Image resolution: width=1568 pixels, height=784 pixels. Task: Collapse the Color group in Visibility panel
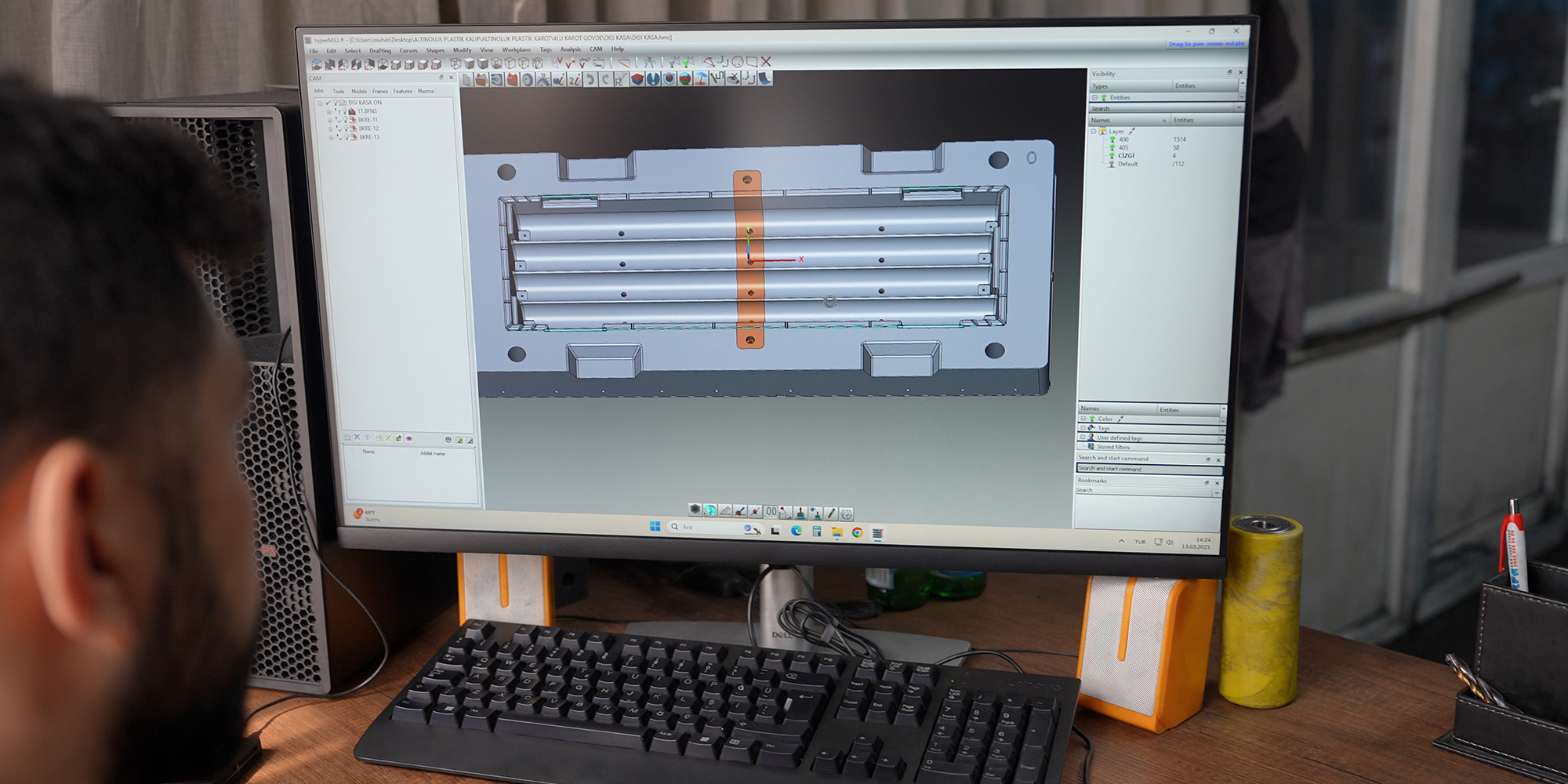1083,419
